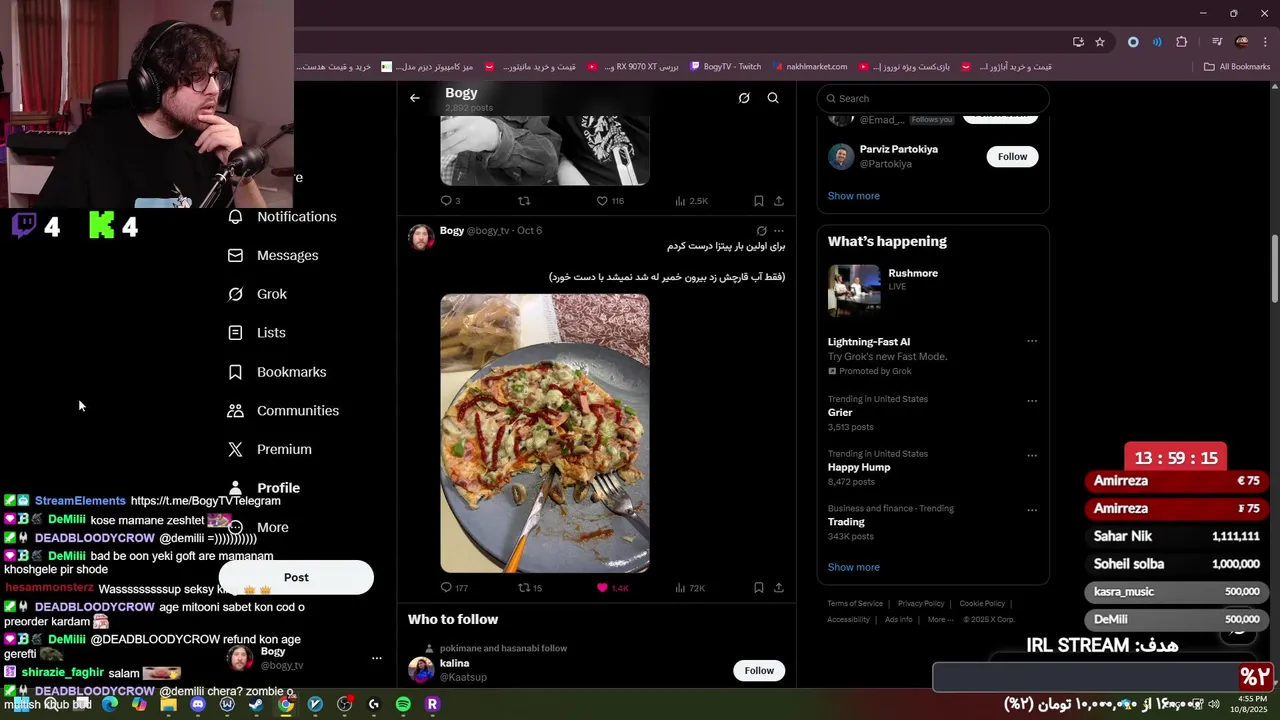Image resolution: width=1280 pixels, height=720 pixels.
Task: Open Steam from taskbar
Action: (x=256, y=705)
